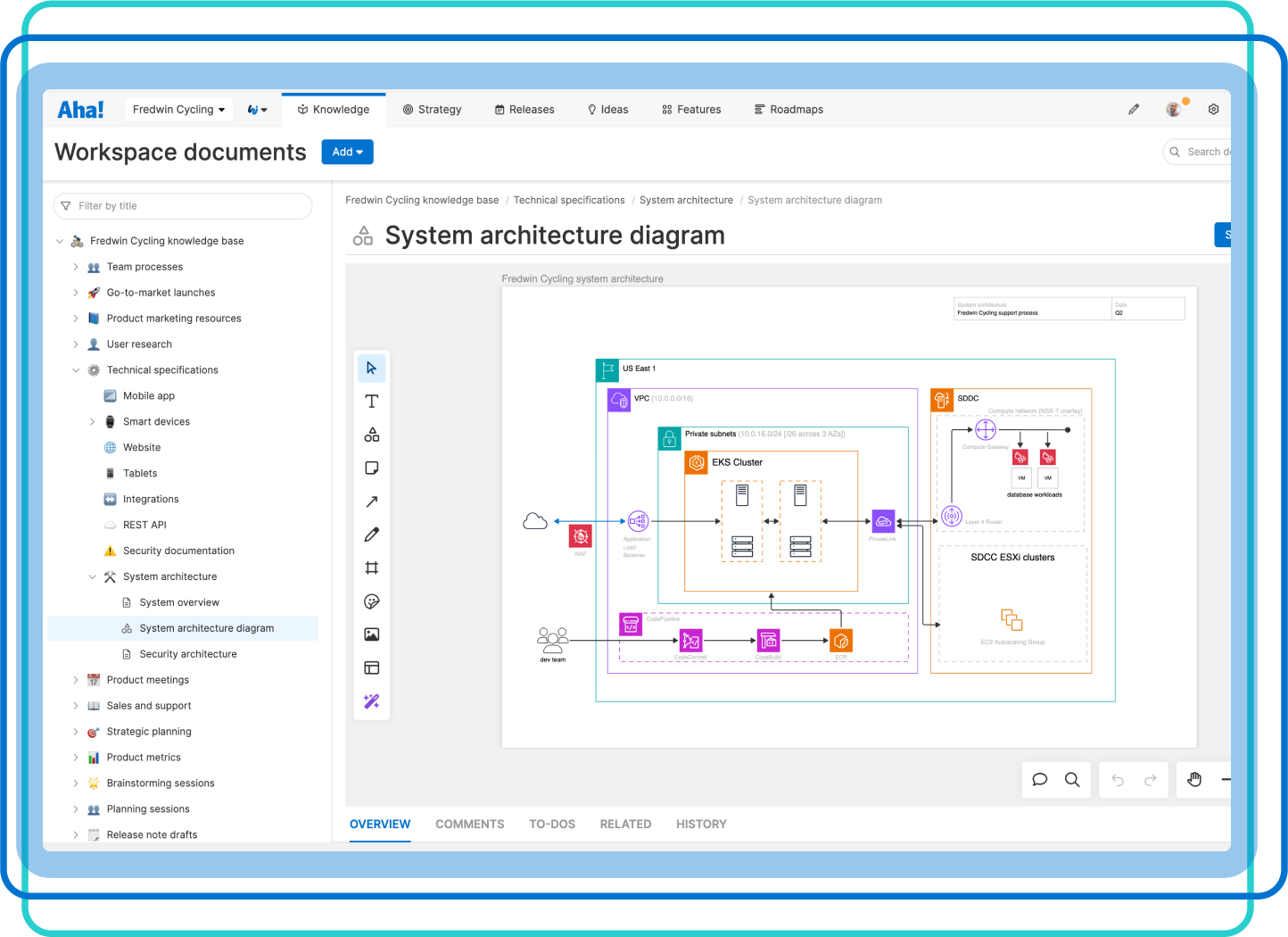Expand the Product meetings folder
Viewport: 1288px width, 937px height.
point(76,680)
